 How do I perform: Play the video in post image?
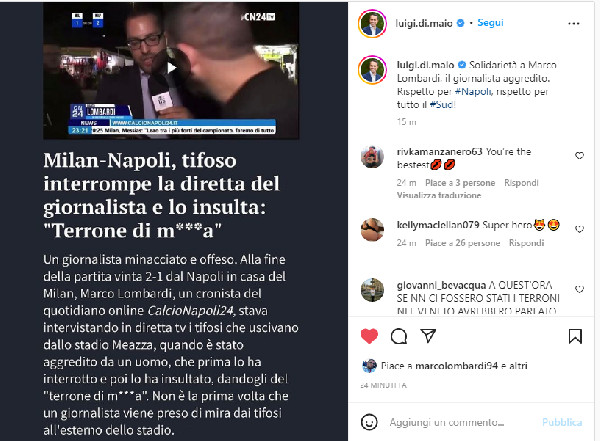171,68
